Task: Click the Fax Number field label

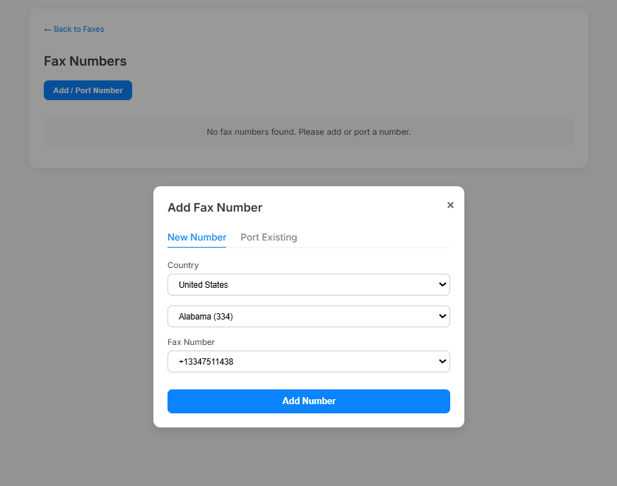Action: click(x=191, y=342)
